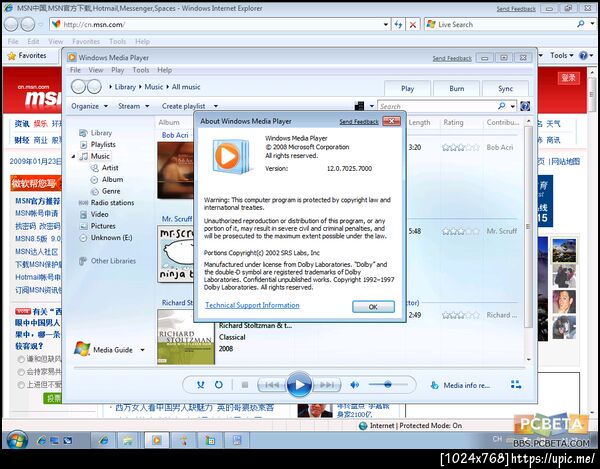Click the Internet Explorer taskbar button
Viewport: 600px width, 469px height.
click(x=104, y=441)
